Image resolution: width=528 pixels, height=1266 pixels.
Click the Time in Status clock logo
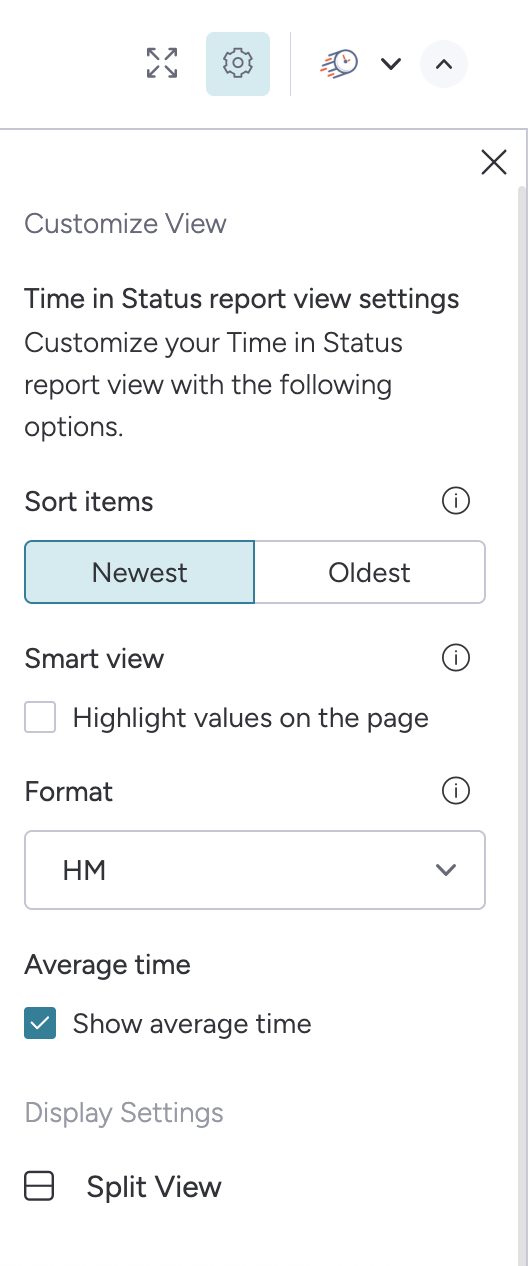coord(340,64)
